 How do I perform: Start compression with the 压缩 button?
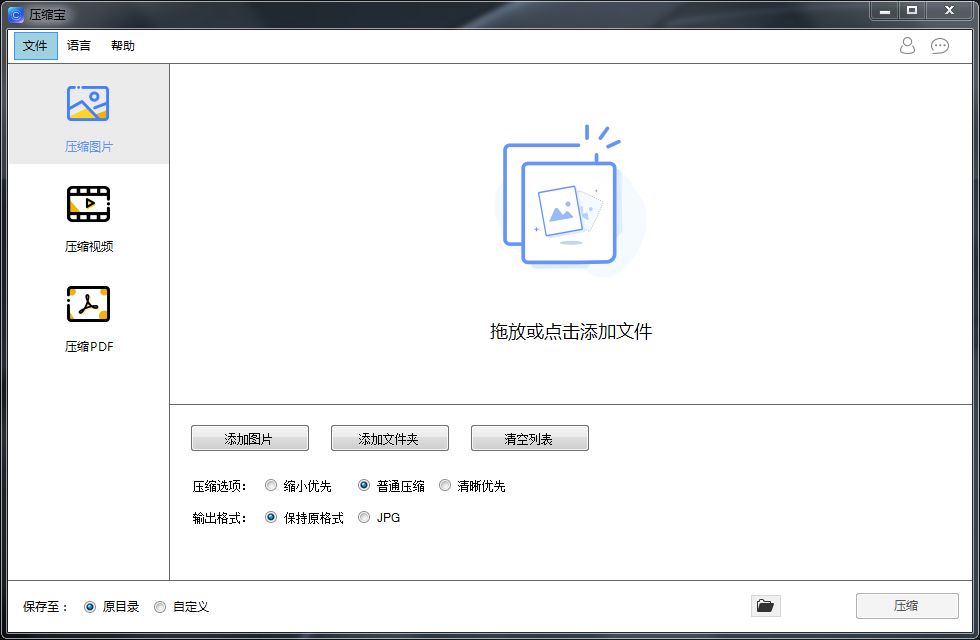908,605
